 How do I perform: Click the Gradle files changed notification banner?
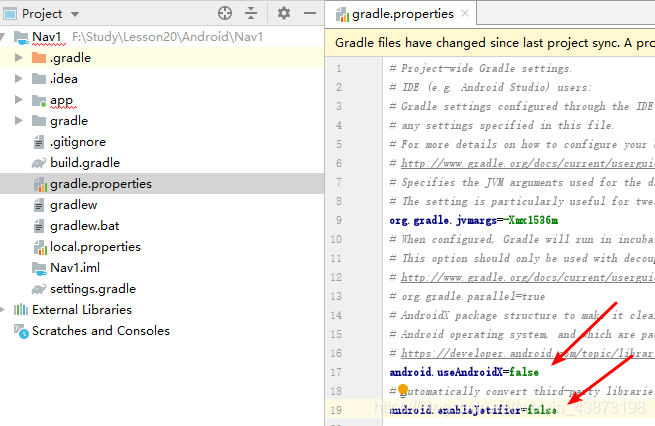coord(490,43)
